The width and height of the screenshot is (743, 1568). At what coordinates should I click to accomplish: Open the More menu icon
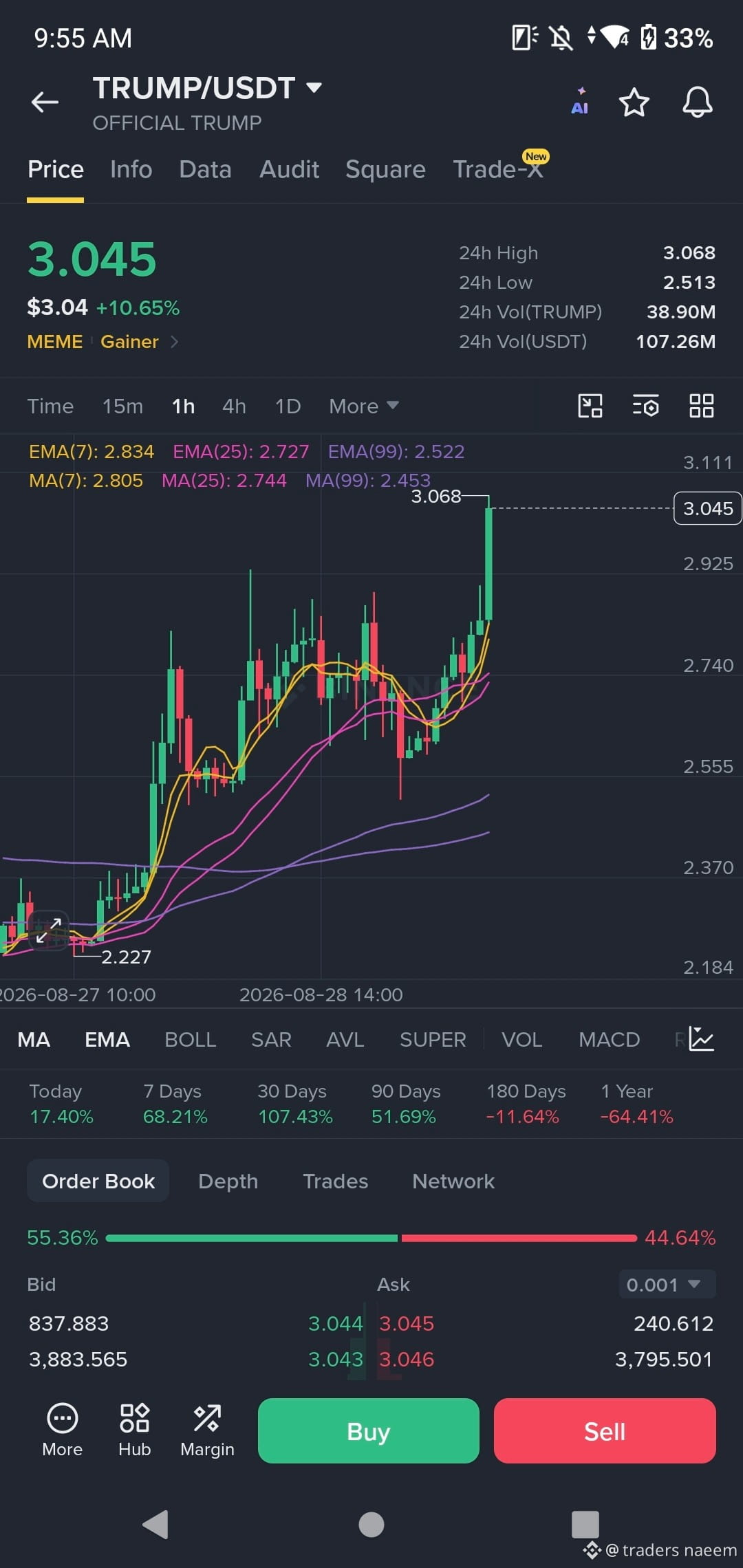[62, 1430]
